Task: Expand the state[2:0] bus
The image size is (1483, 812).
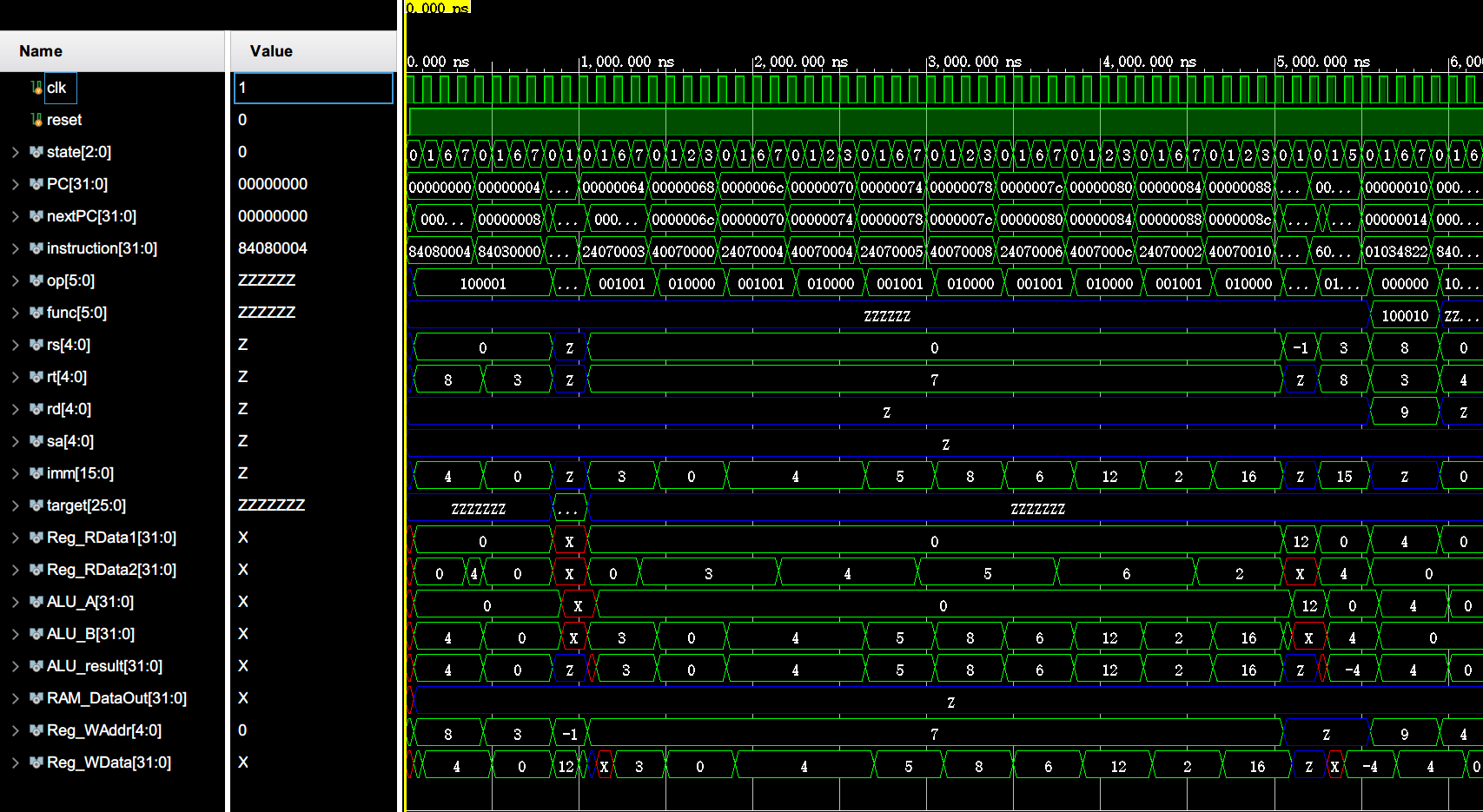Action: (16, 152)
